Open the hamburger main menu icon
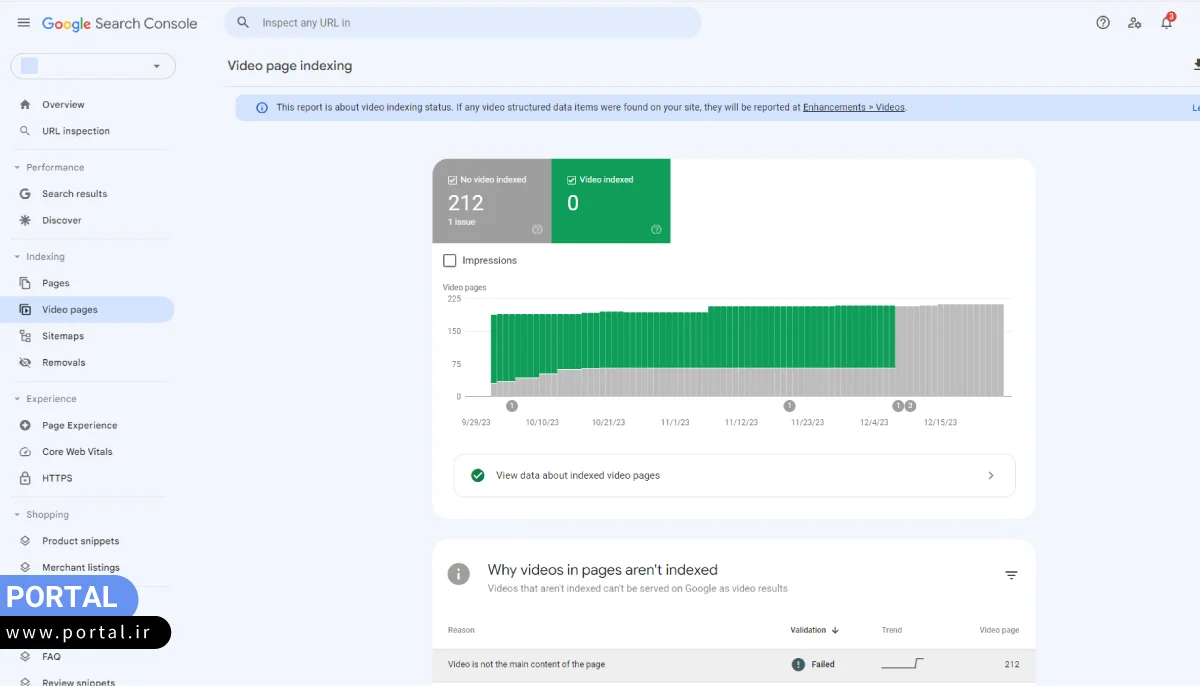This screenshot has width=1200, height=686. [24, 23]
